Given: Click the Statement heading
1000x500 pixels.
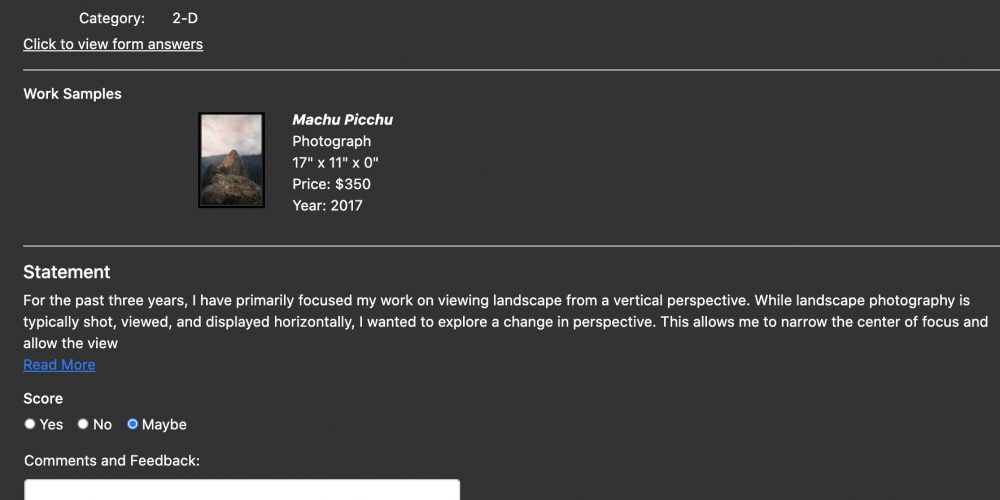Looking at the screenshot, I should (x=67, y=272).
